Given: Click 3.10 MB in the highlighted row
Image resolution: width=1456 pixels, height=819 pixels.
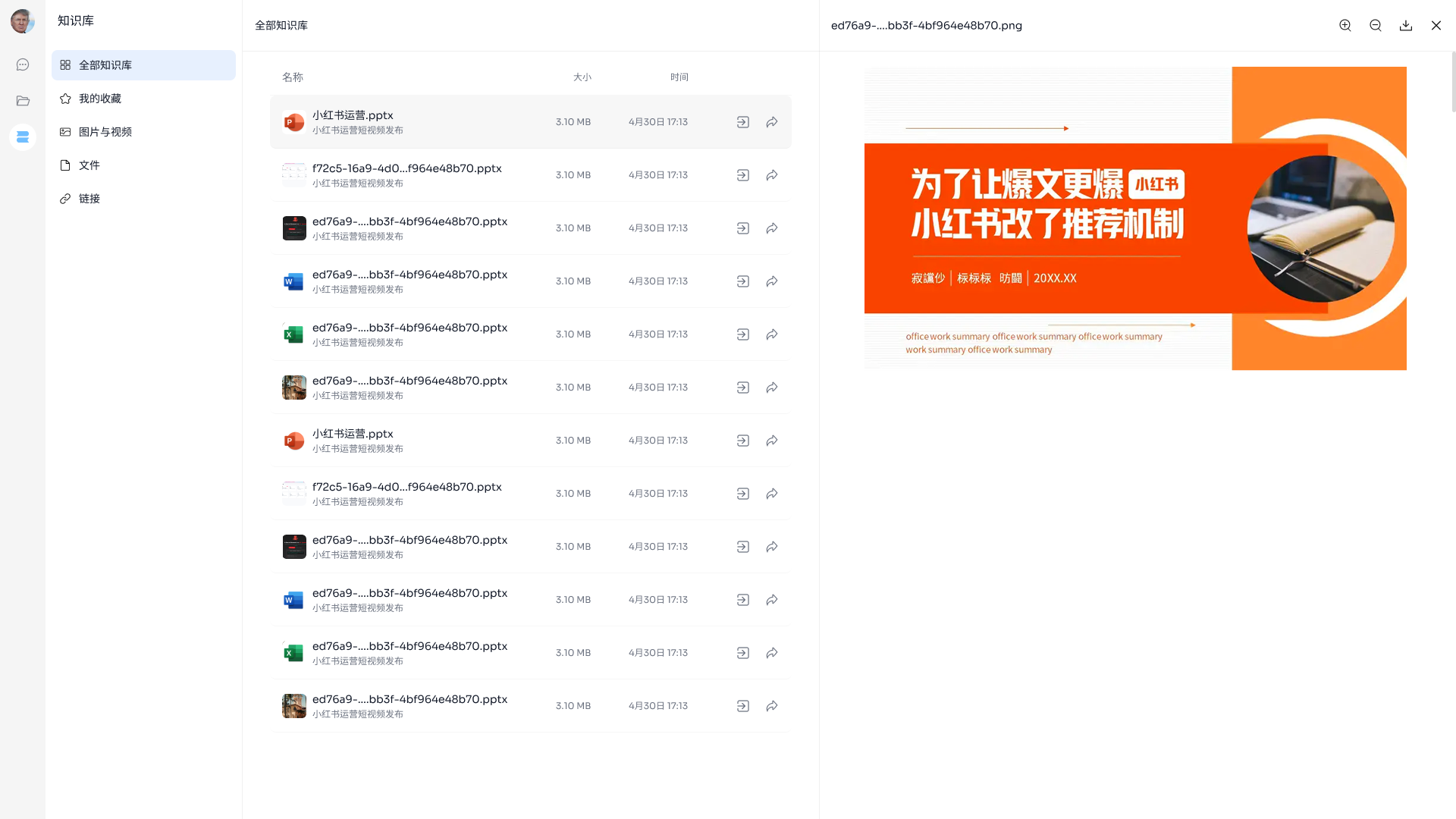Looking at the screenshot, I should 573,122.
